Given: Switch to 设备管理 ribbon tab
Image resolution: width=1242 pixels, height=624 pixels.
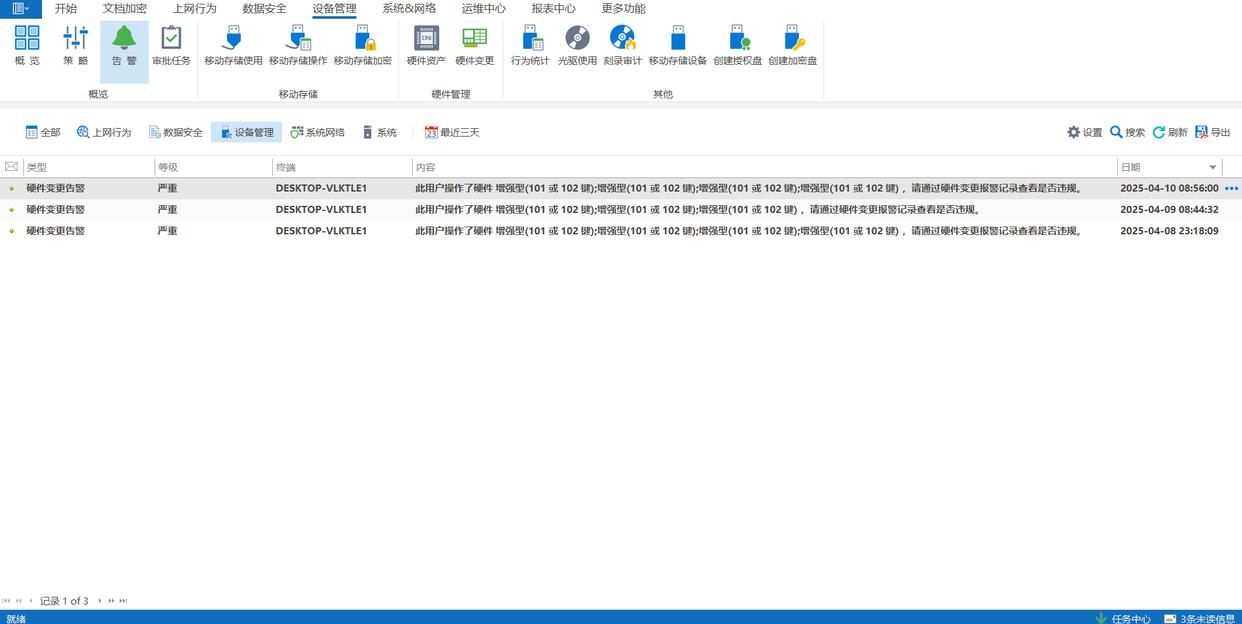Looking at the screenshot, I should point(334,8).
